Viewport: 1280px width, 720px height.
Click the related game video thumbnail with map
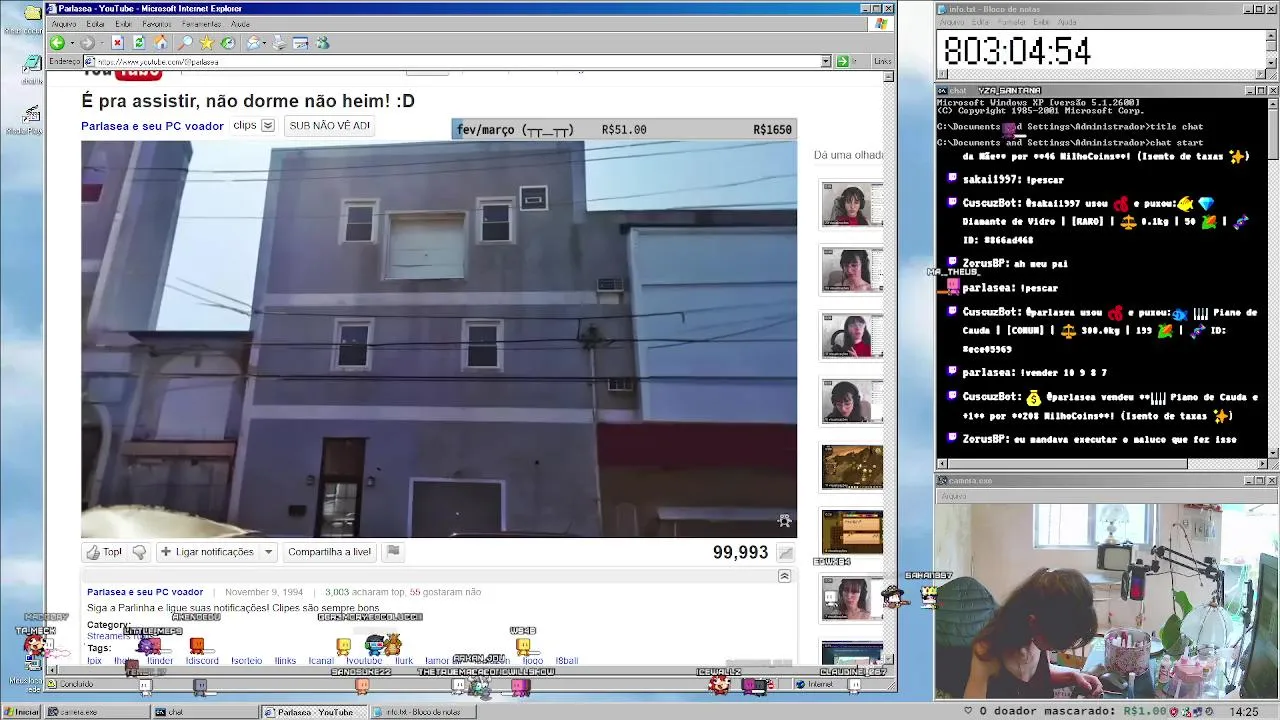coord(852,467)
